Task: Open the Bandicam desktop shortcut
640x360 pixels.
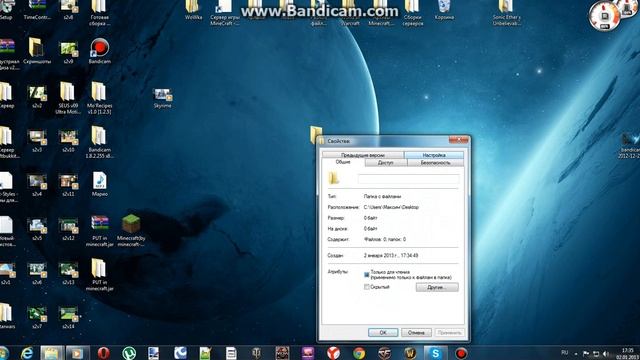Action: (99, 51)
